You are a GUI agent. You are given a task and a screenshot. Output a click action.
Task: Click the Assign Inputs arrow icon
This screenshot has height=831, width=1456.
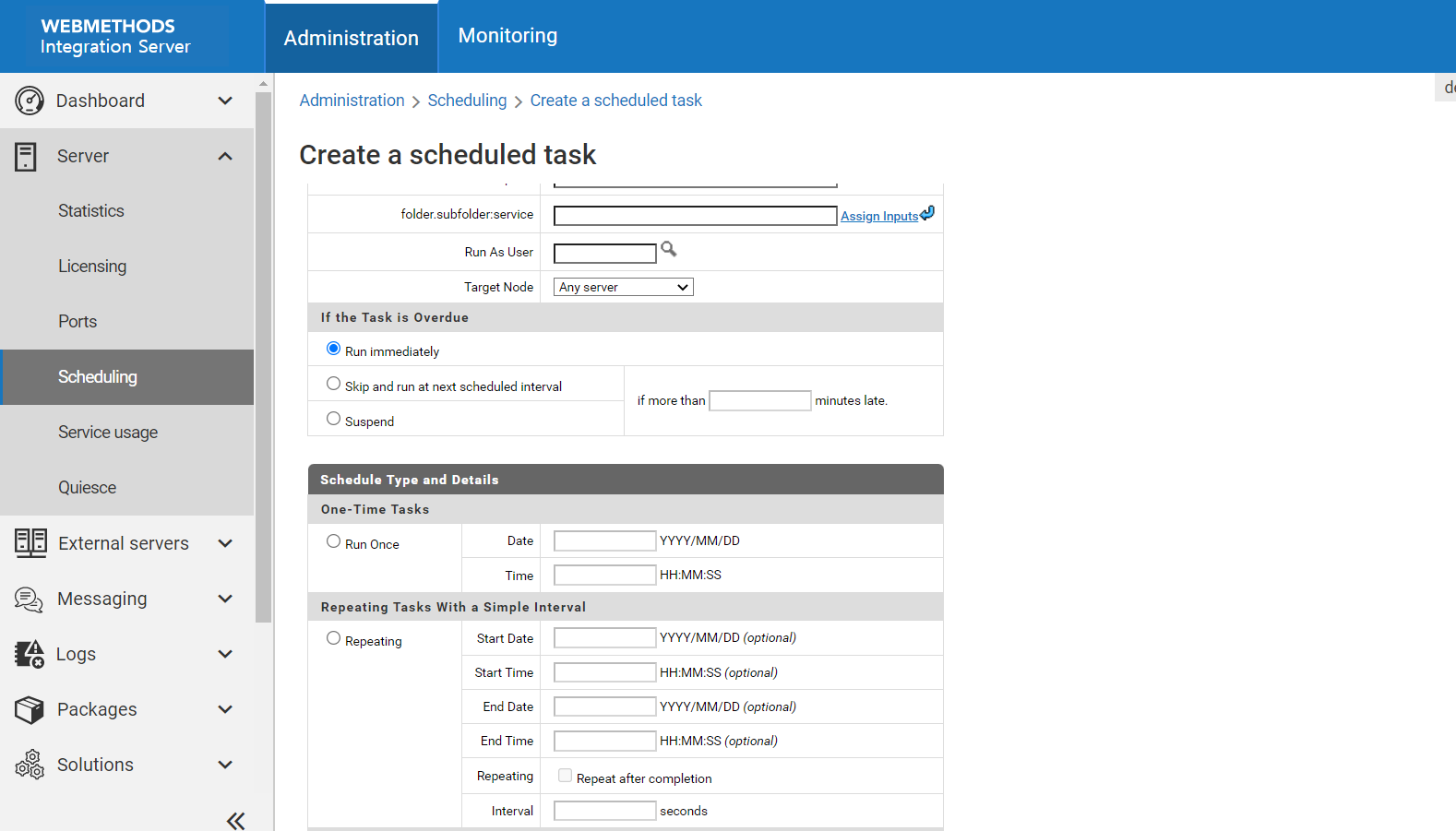click(927, 213)
